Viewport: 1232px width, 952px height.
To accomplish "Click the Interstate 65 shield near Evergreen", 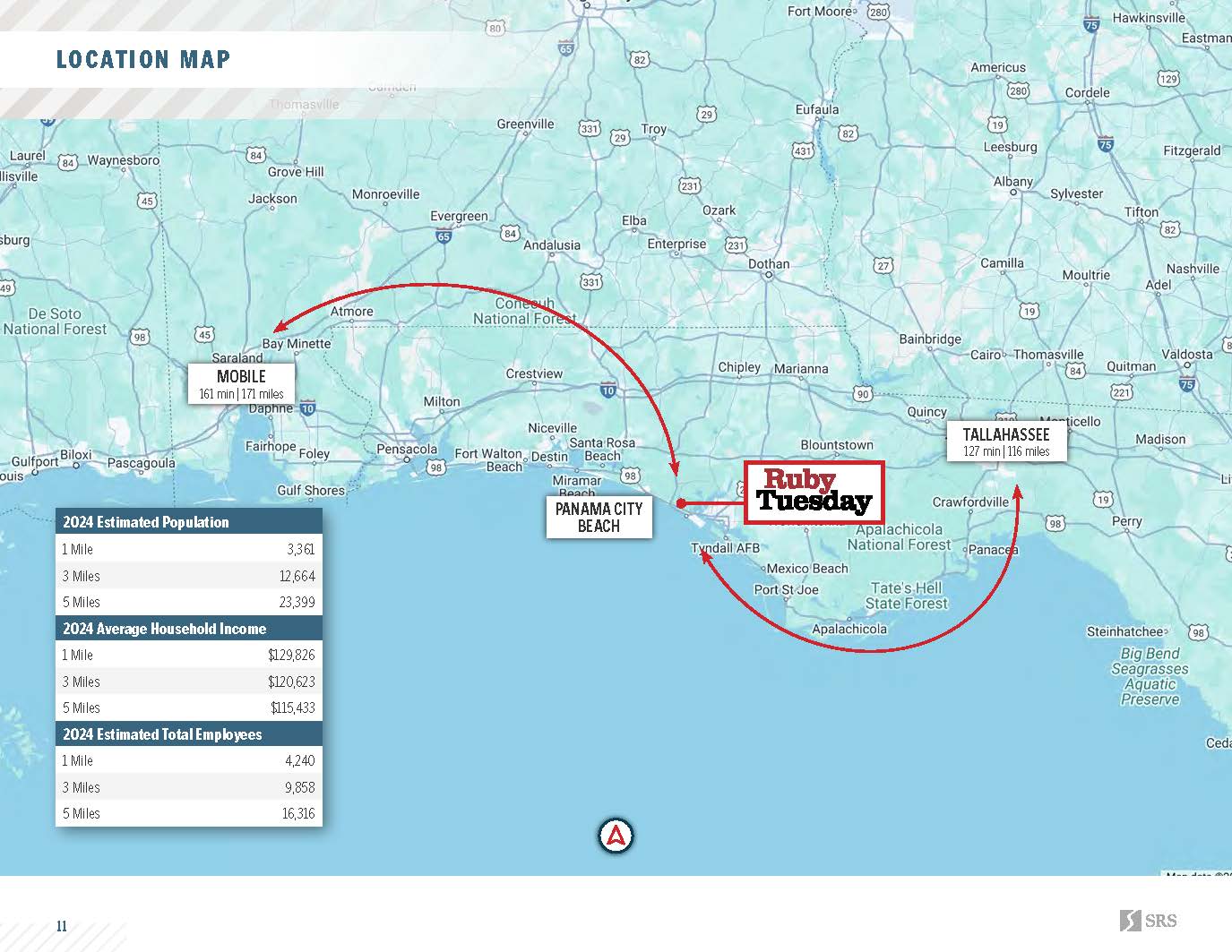I will 444,236.
